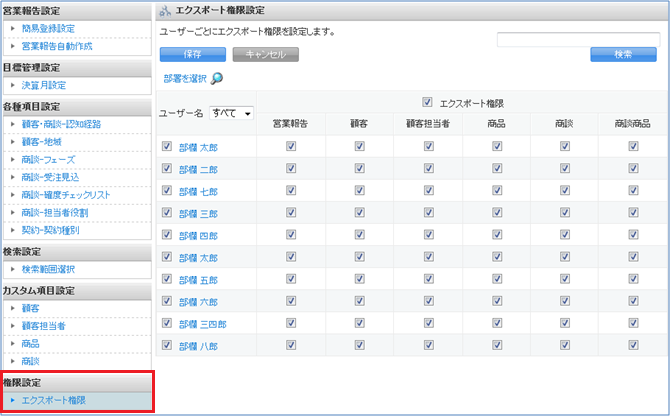Open 顧客担当者 under カスタム項目設定

click(x=44, y=325)
